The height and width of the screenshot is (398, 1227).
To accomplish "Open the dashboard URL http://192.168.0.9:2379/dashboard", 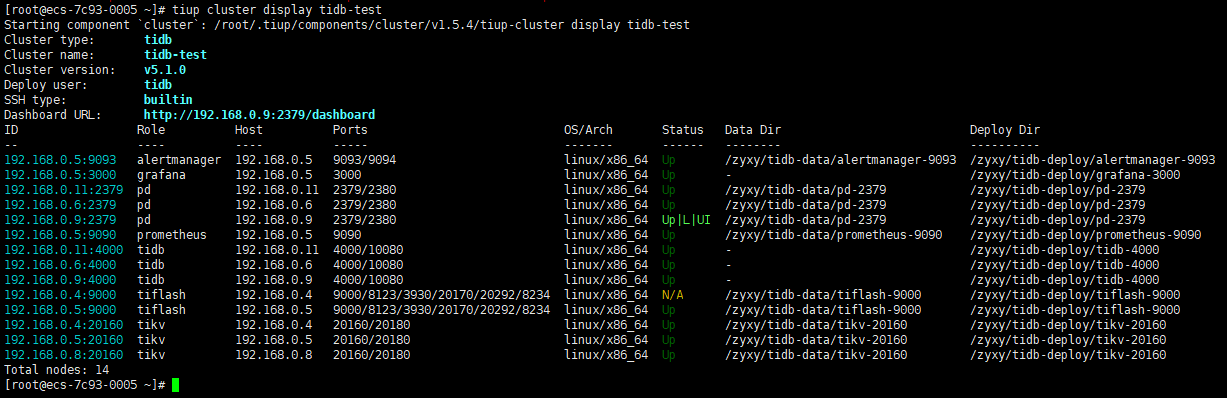I will tap(260, 115).
